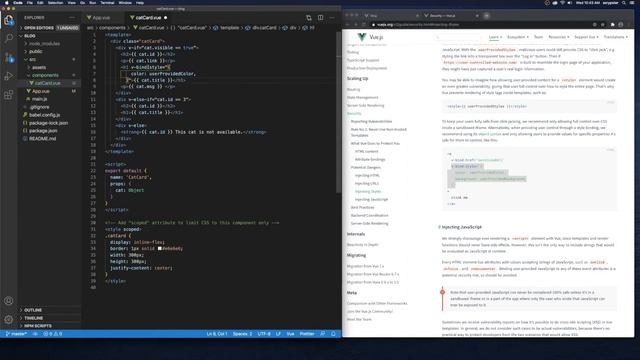Open the Learn dropdown on Vue site

click(x=496, y=37)
